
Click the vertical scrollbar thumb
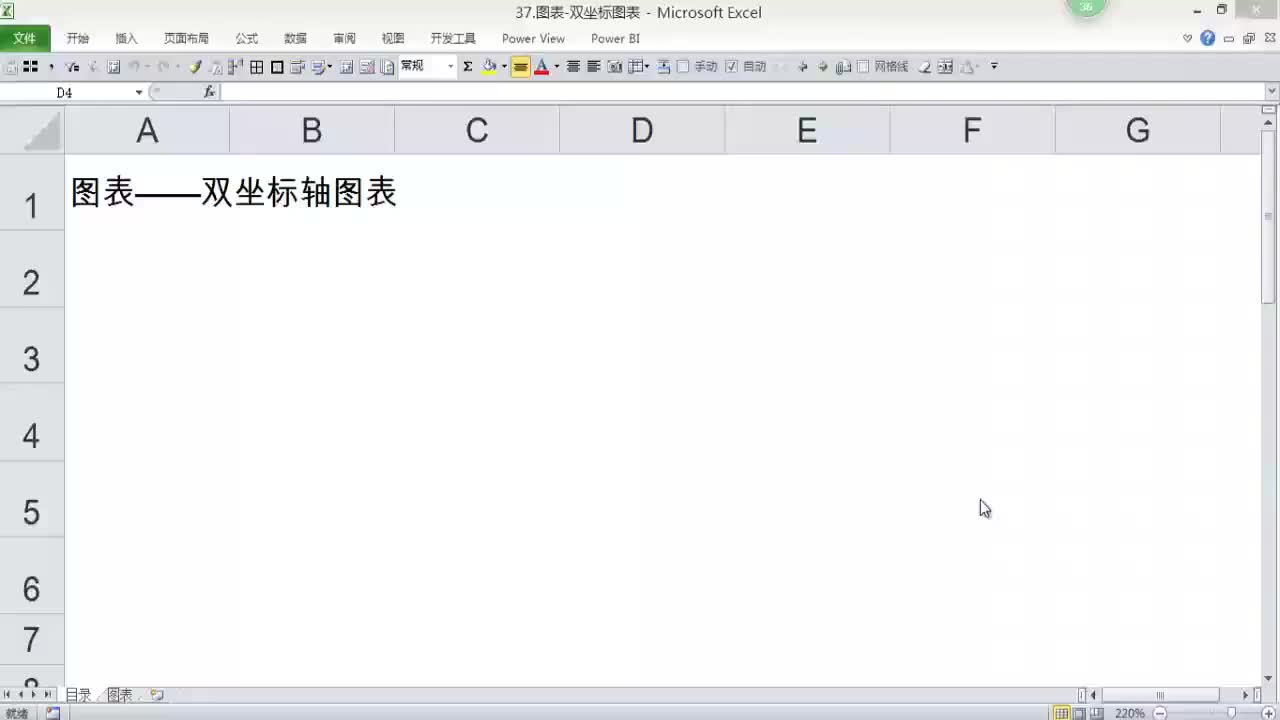coord(1270,216)
